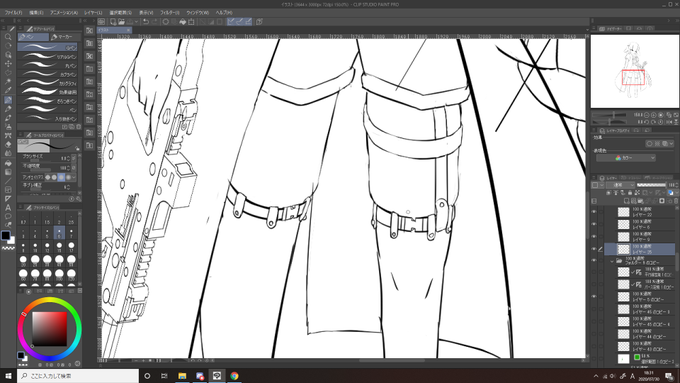Click the Open file folder icon

[x=121, y=21]
